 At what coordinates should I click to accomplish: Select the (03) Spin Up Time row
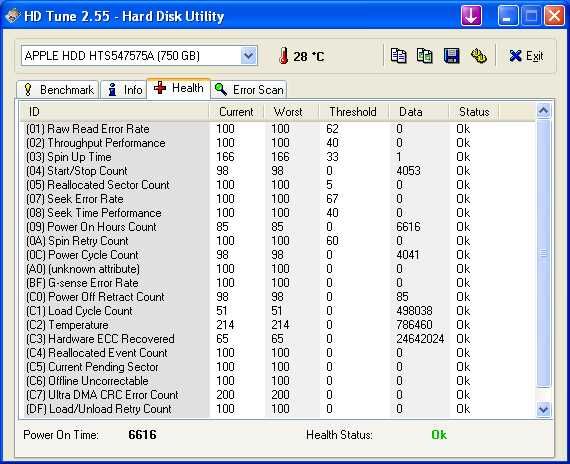tap(278, 157)
